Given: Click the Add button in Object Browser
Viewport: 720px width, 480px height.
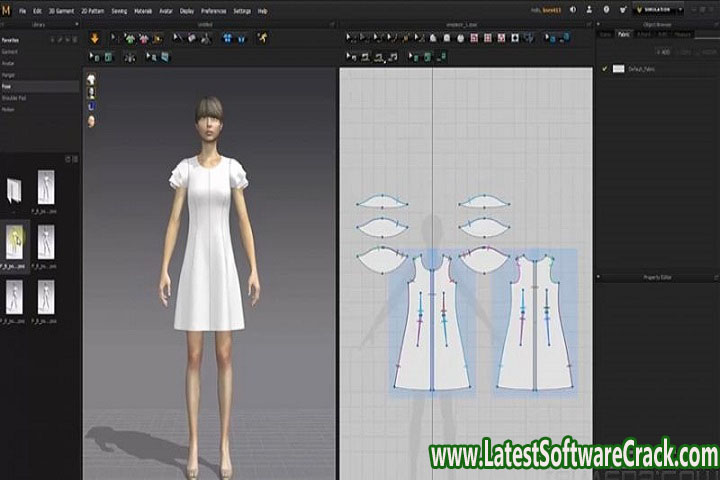Looking at the screenshot, I should (664, 52).
